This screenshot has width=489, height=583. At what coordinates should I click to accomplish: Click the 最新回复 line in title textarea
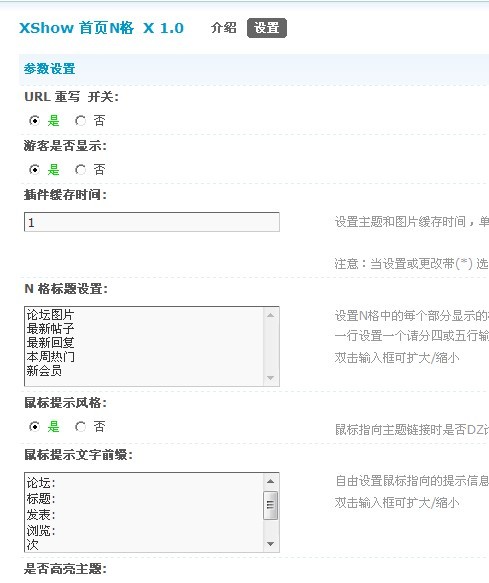click(x=50, y=342)
